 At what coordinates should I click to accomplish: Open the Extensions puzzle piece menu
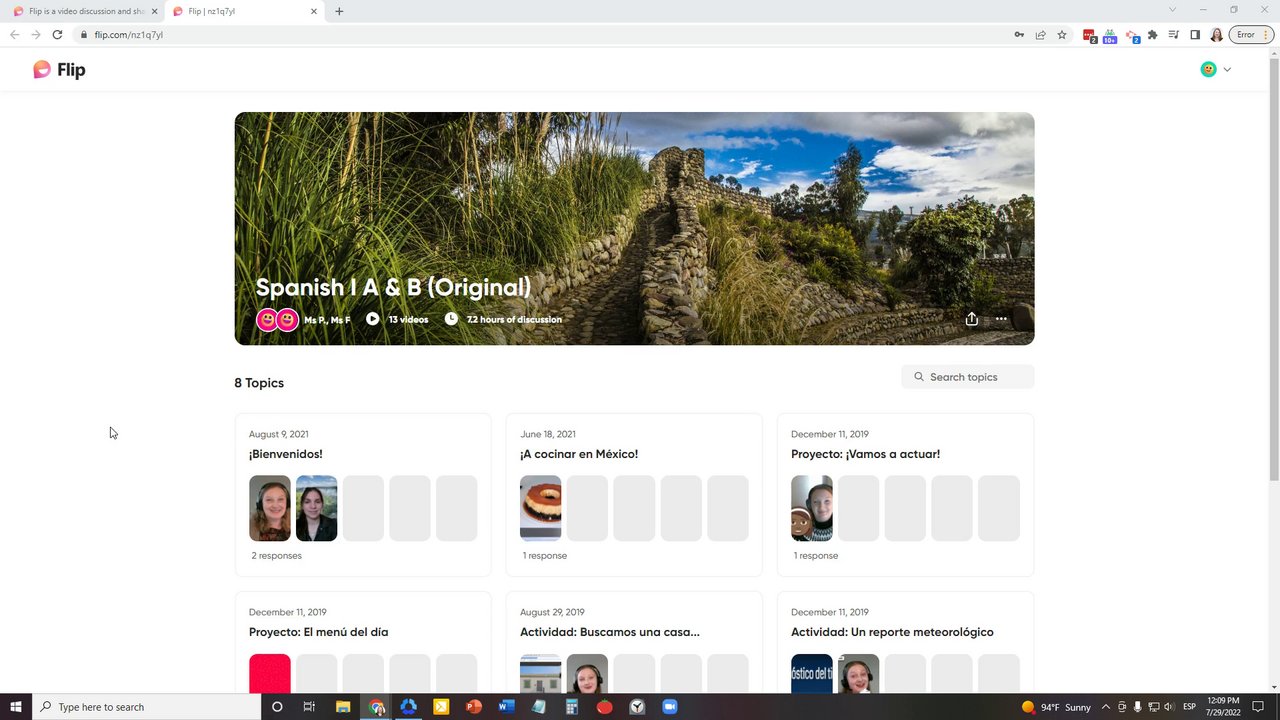pos(1152,34)
